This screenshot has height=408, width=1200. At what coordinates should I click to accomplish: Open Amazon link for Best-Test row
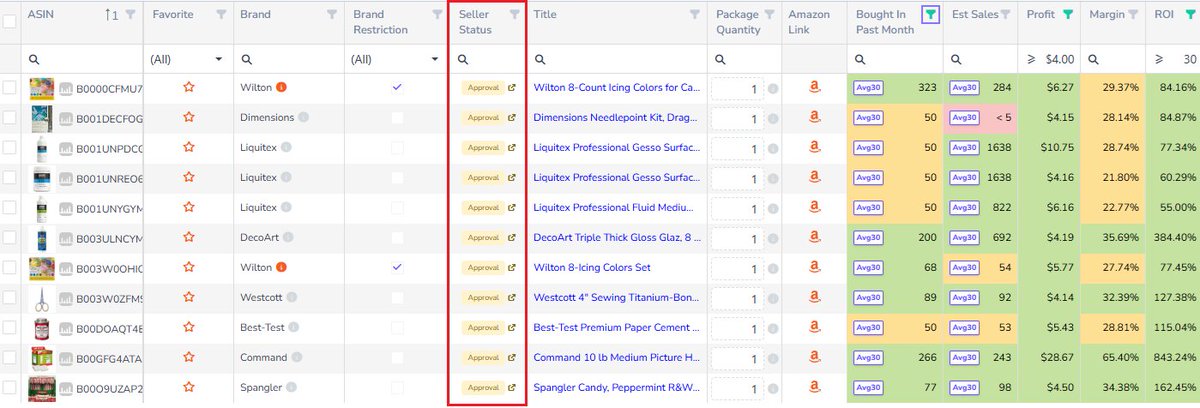814,327
